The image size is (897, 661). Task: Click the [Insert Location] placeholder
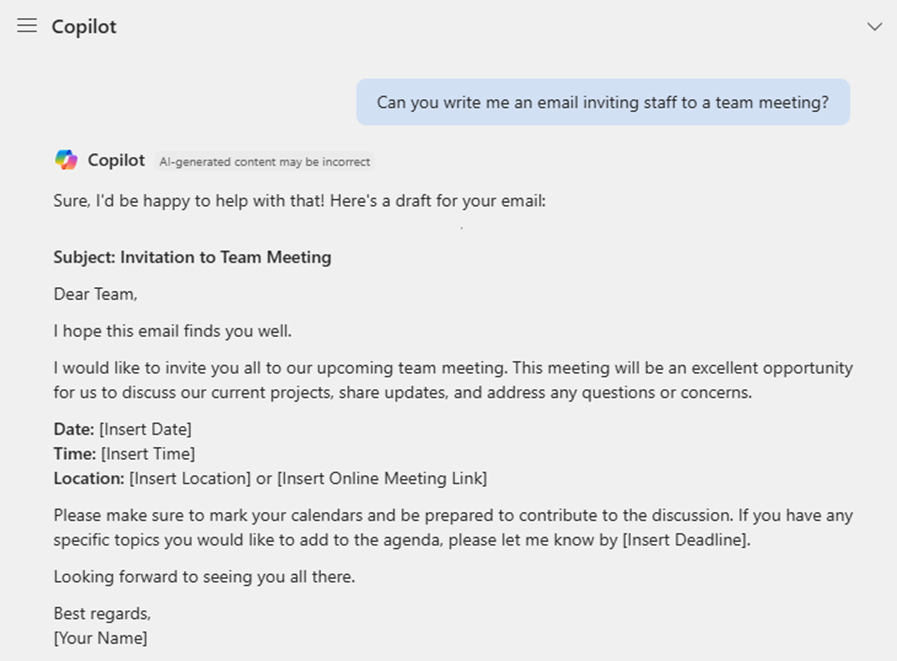pyautogui.click(x=190, y=478)
